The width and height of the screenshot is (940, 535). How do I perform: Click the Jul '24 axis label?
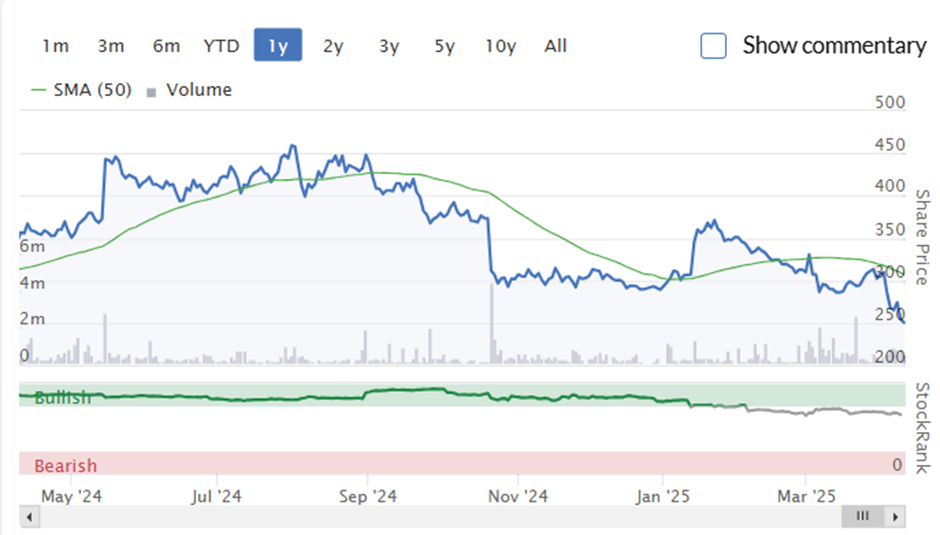(216, 497)
